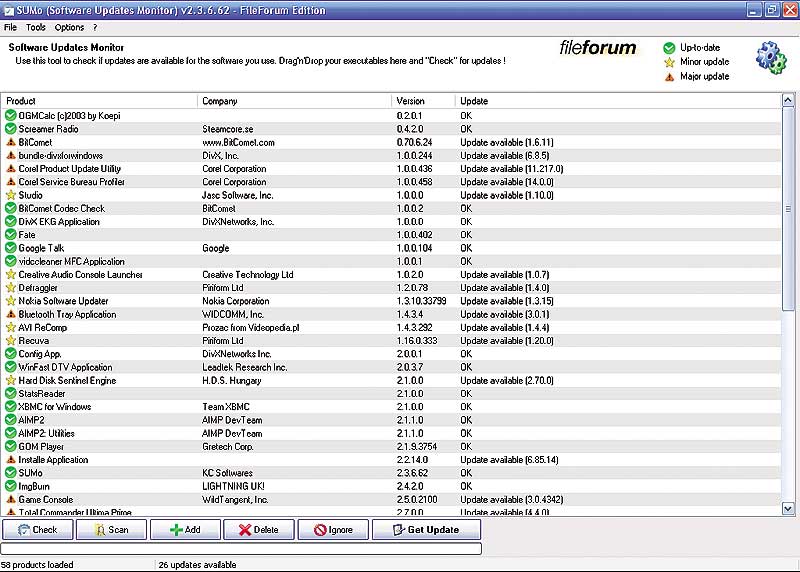Click the scrollbar down arrow
The height and width of the screenshot is (572, 800).
coord(788,509)
